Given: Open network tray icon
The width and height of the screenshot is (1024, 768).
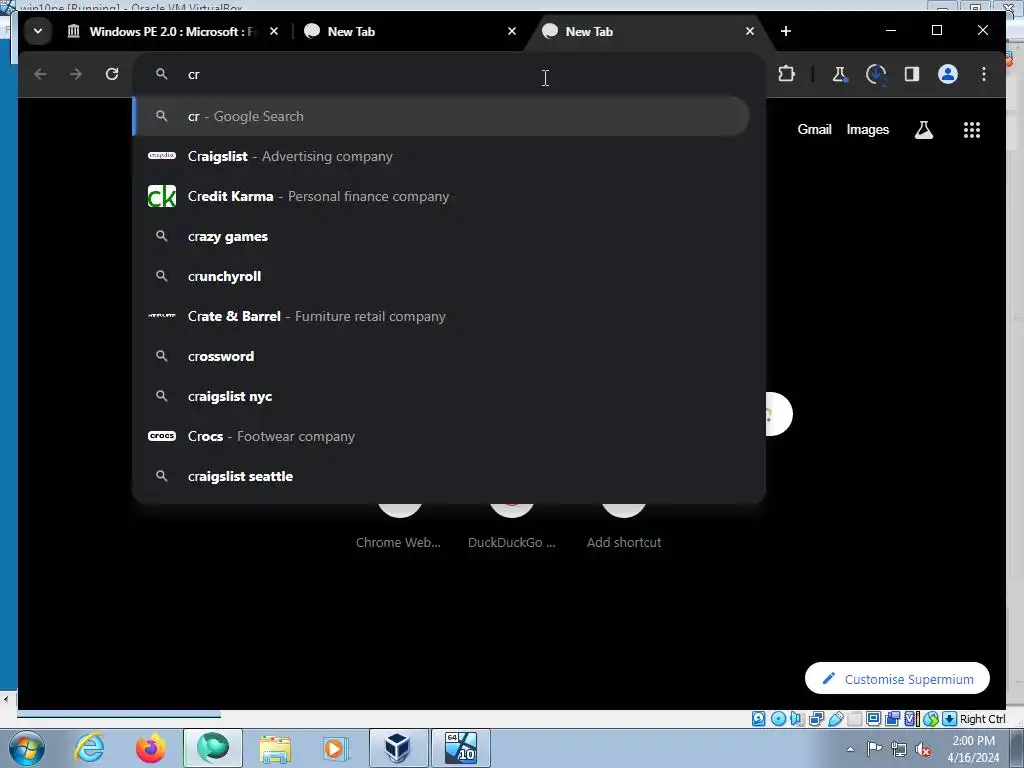Looking at the screenshot, I should click(899, 750).
